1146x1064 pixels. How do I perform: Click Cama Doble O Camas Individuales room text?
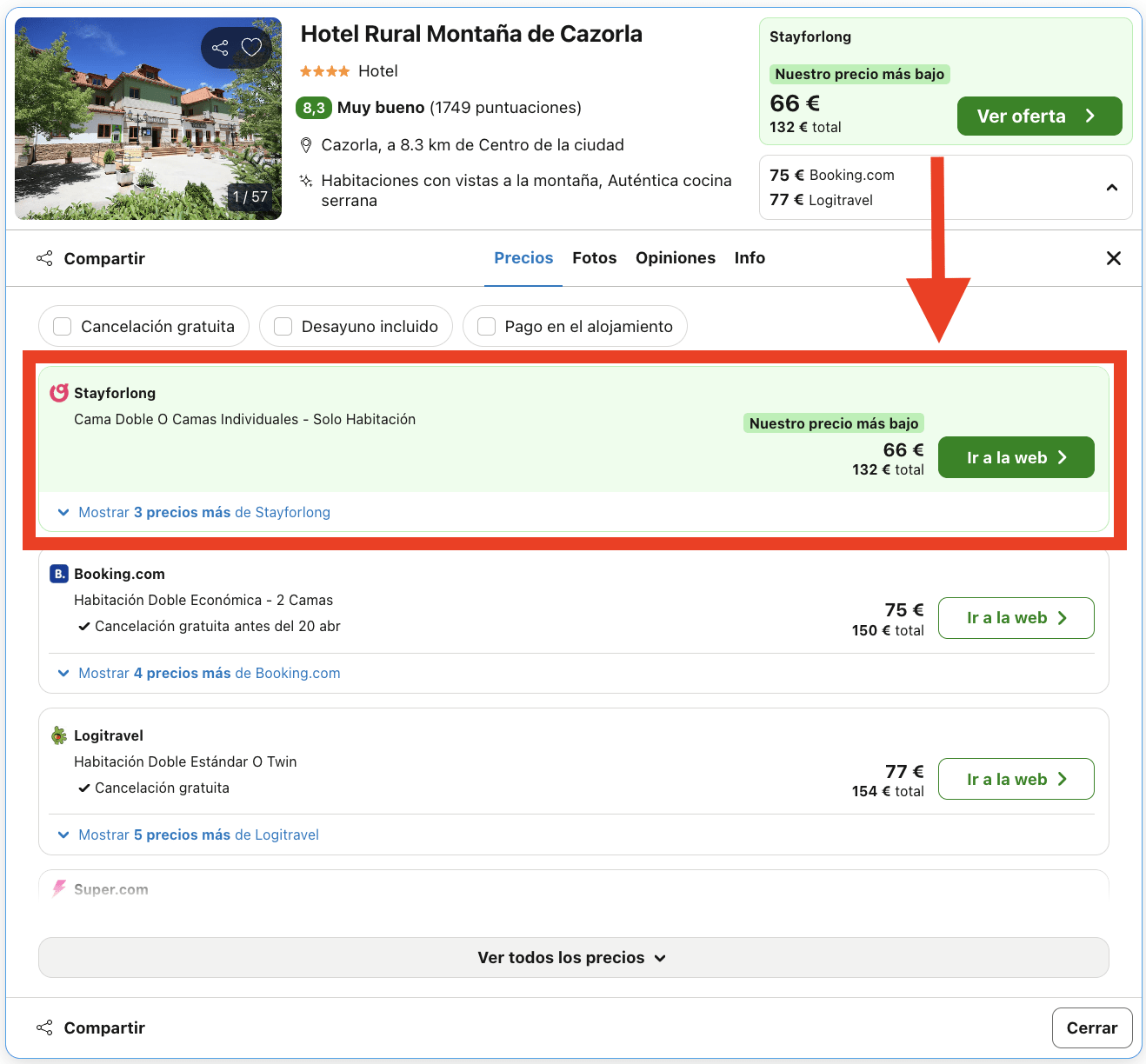pos(244,419)
